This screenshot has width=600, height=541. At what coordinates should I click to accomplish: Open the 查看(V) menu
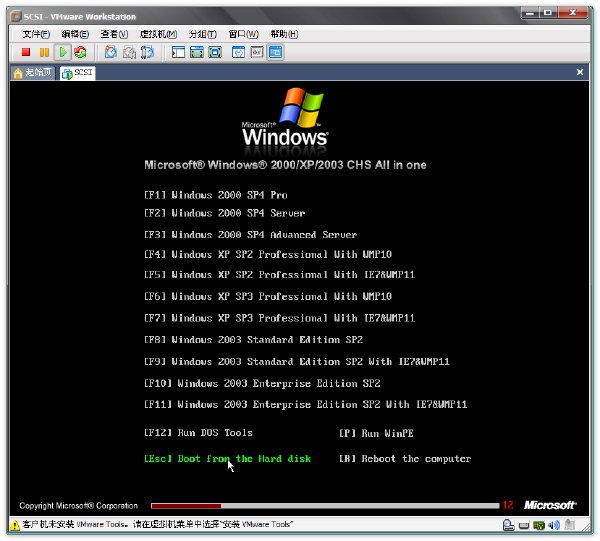tap(114, 34)
